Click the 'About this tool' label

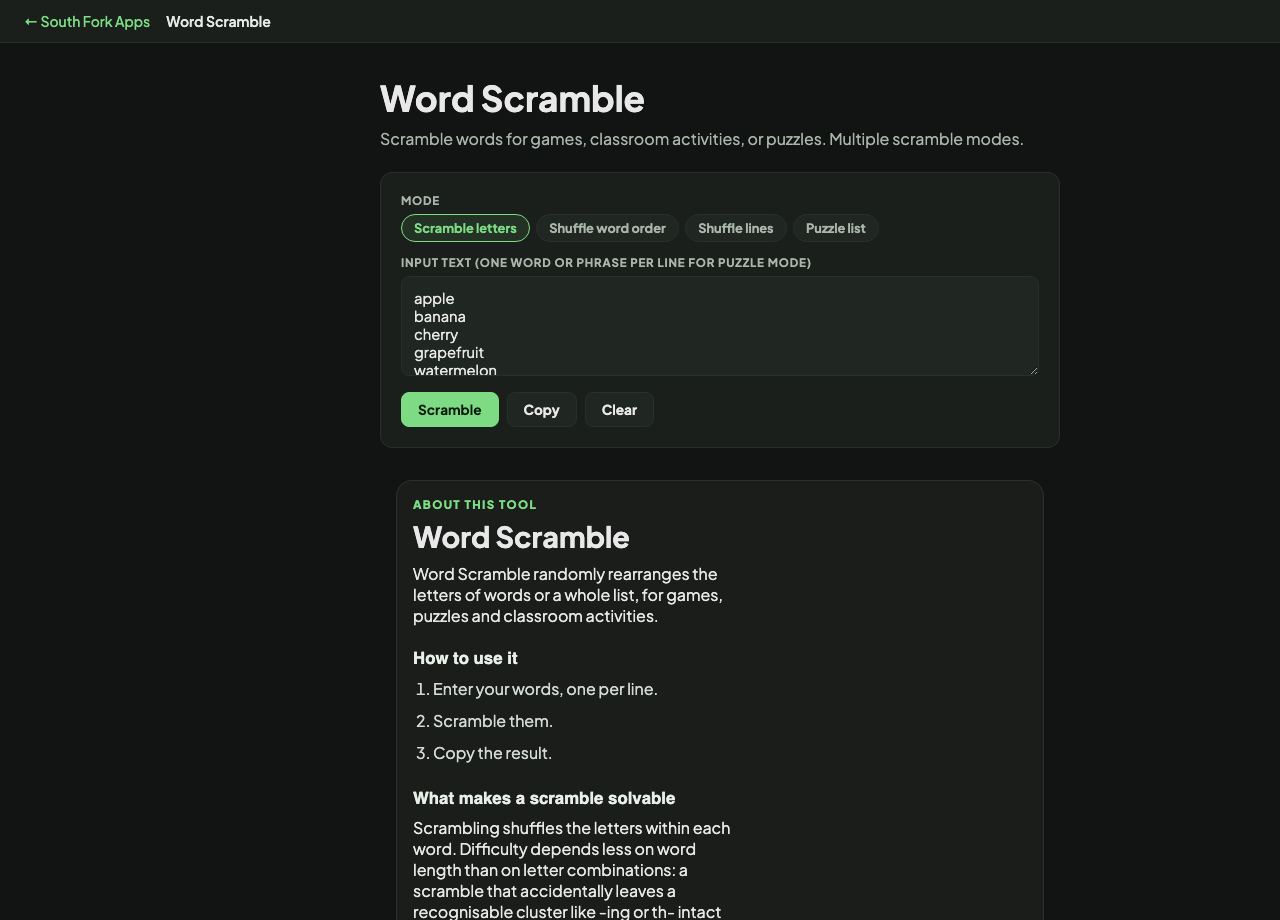[475, 505]
